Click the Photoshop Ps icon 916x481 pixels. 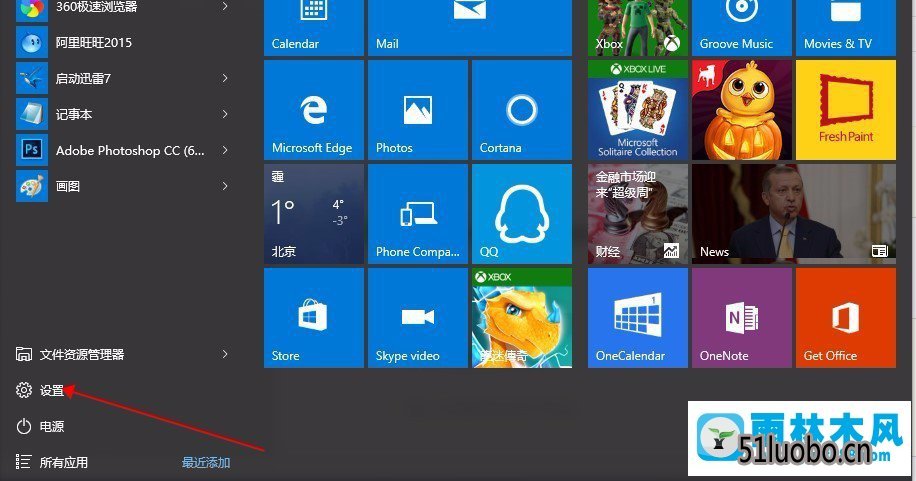32,150
